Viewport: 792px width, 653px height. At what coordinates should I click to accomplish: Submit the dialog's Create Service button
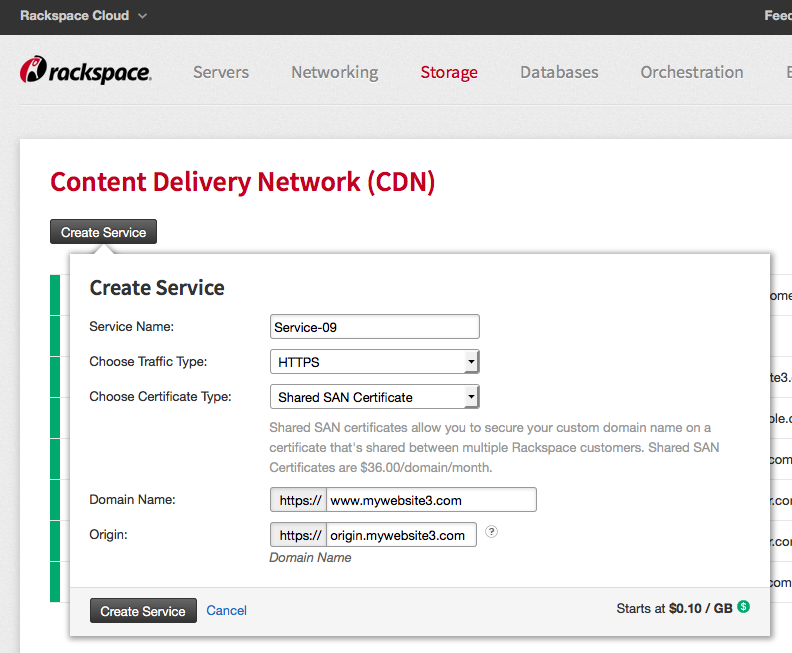143,611
